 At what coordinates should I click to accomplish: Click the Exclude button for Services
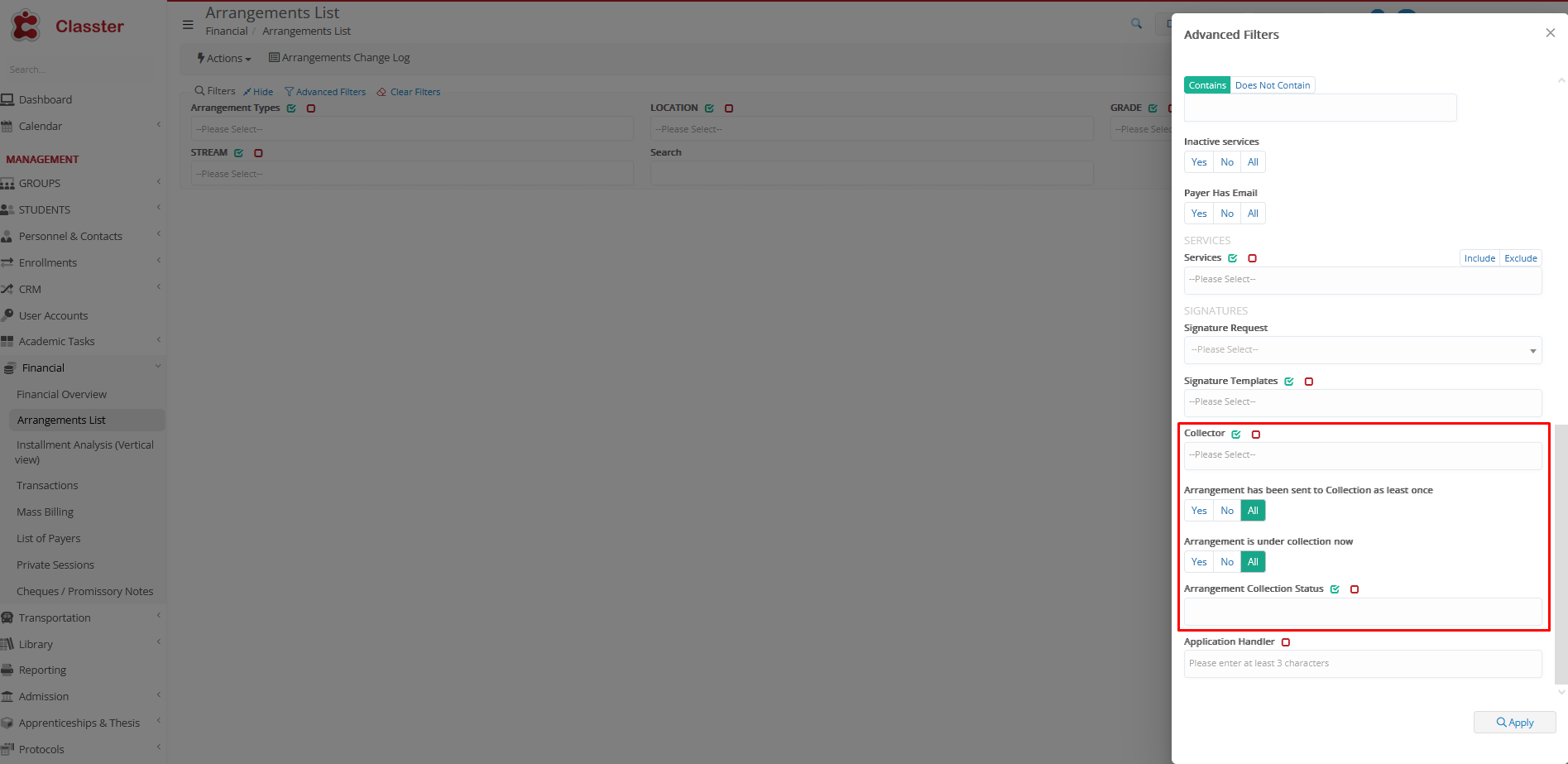[x=1520, y=258]
